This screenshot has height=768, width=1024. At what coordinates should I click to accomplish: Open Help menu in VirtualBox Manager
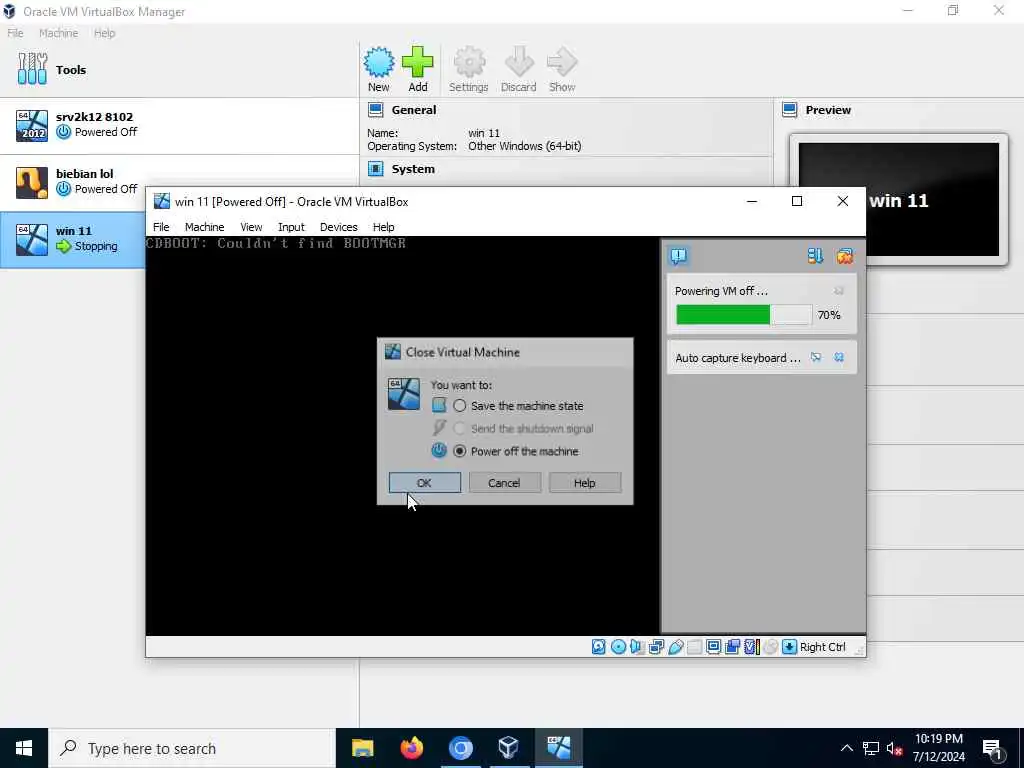coord(104,33)
